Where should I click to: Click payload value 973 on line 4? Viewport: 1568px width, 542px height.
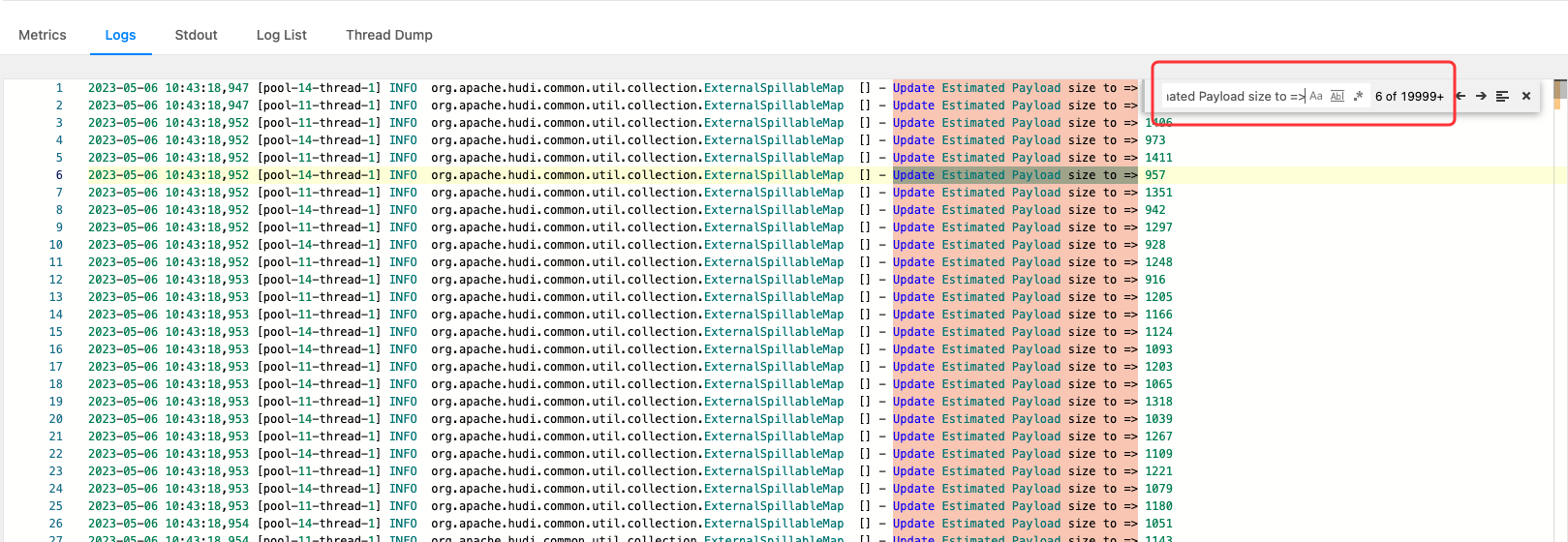click(x=1155, y=140)
